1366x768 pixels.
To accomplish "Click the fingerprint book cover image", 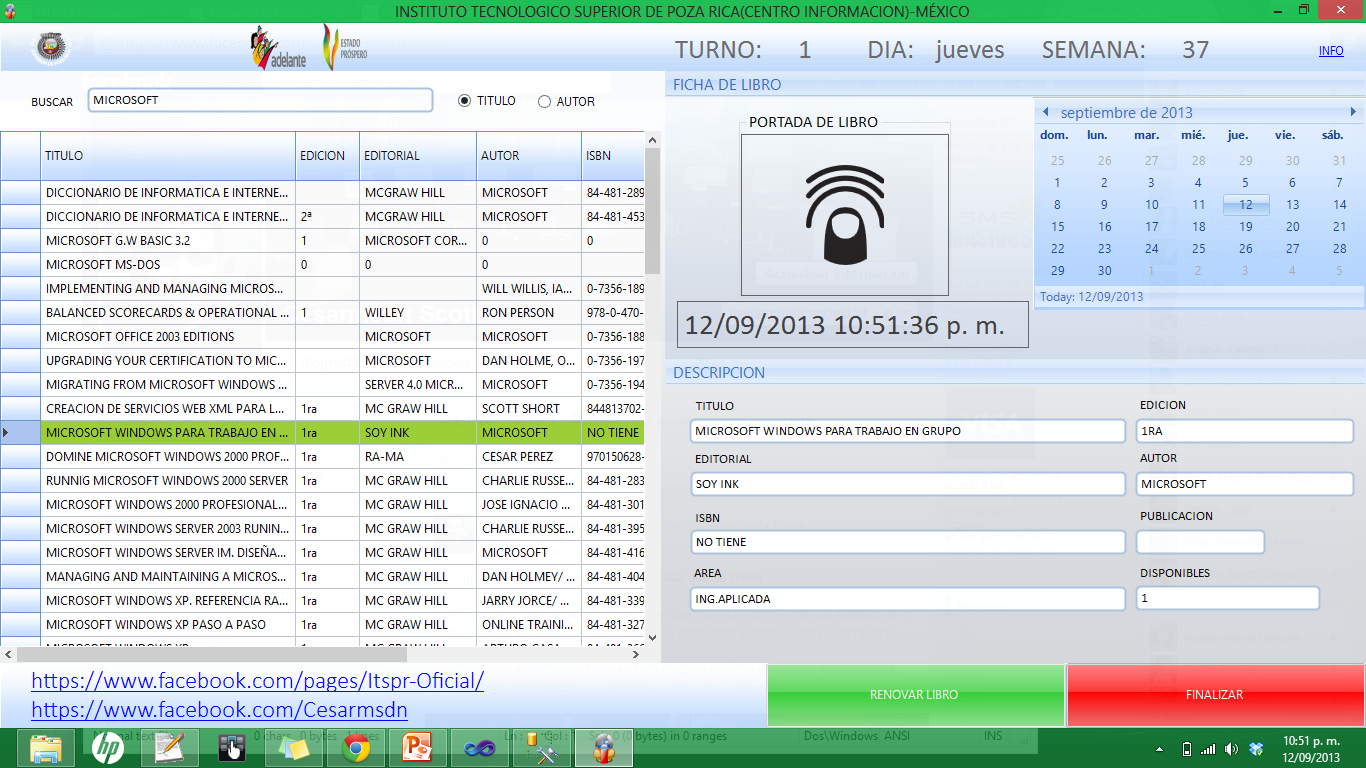I will (x=845, y=214).
